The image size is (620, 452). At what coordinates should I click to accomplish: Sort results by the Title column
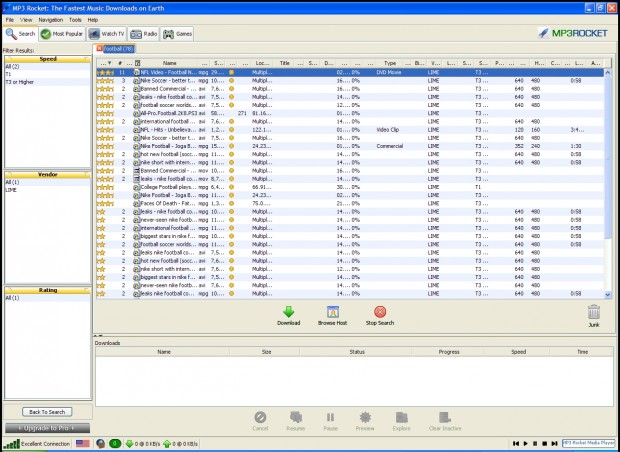285,63
